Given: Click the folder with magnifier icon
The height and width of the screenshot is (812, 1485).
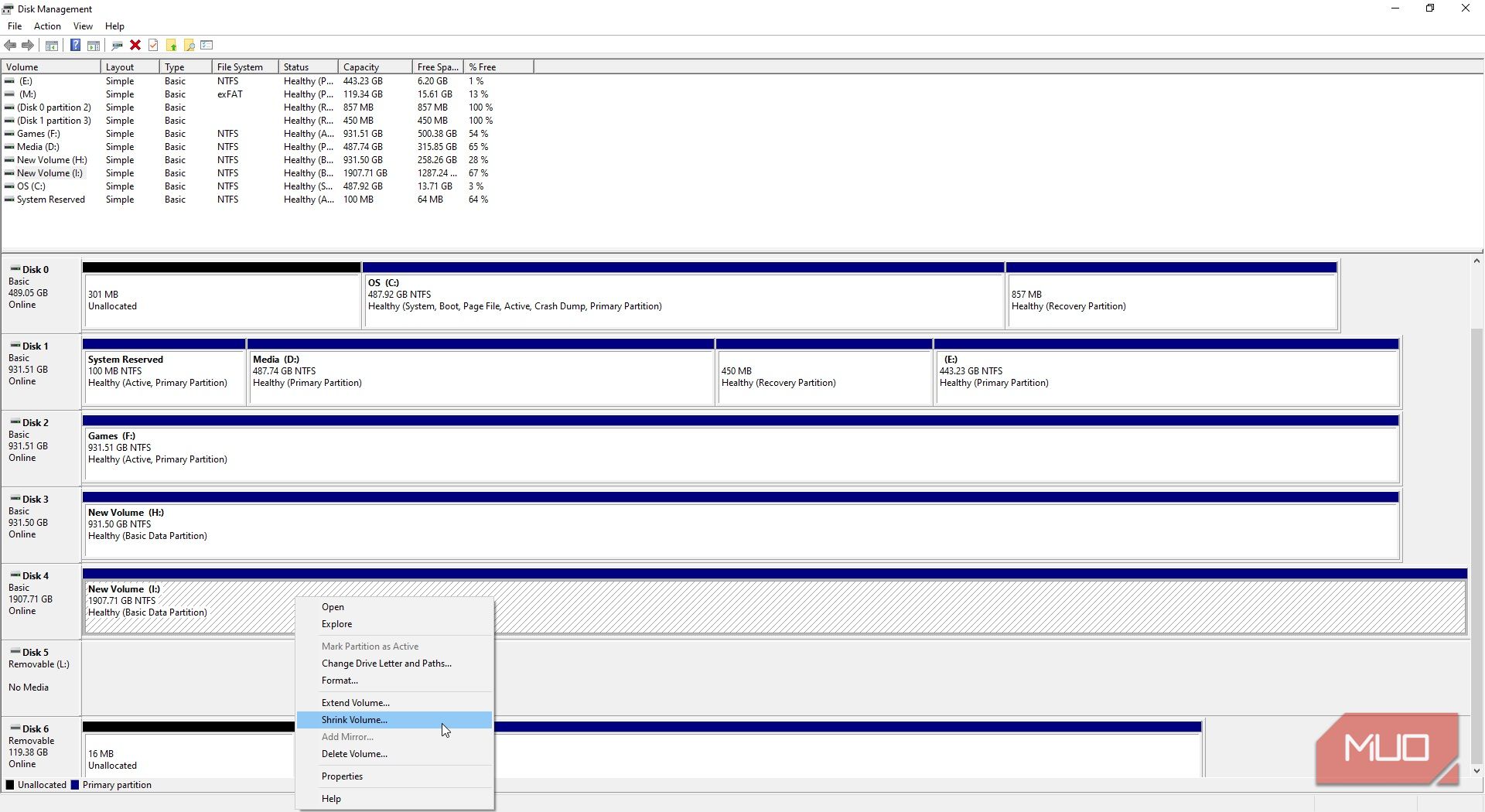Looking at the screenshot, I should (x=189, y=46).
